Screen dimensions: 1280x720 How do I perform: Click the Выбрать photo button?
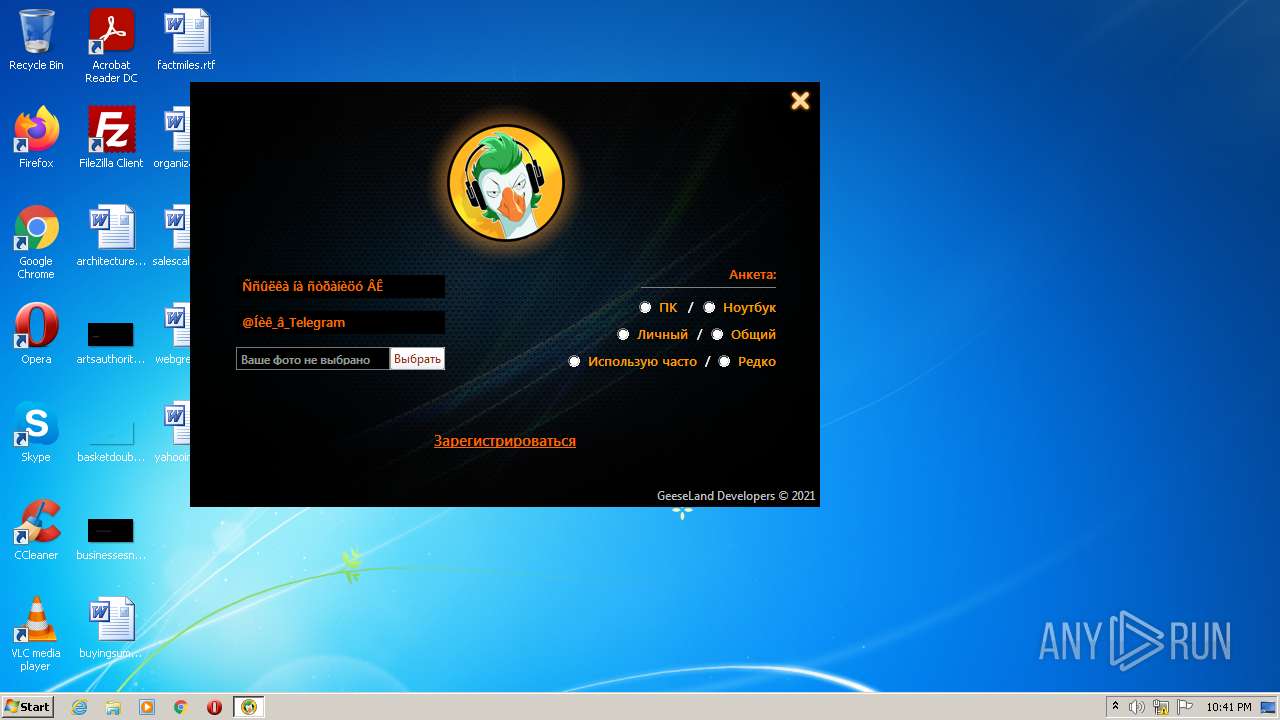click(417, 359)
